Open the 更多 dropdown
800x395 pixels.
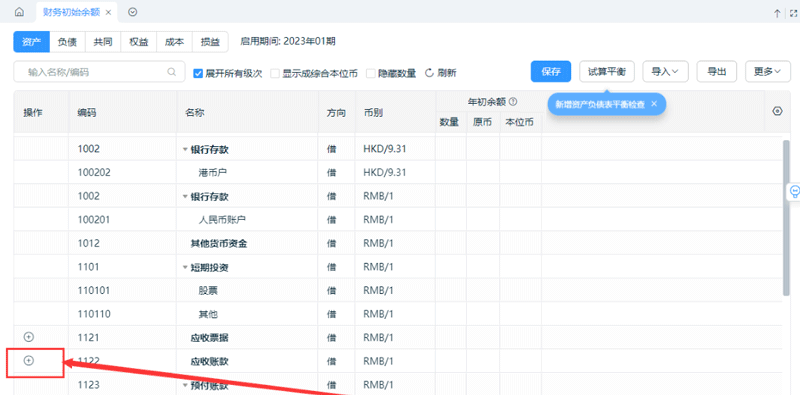pos(767,71)
